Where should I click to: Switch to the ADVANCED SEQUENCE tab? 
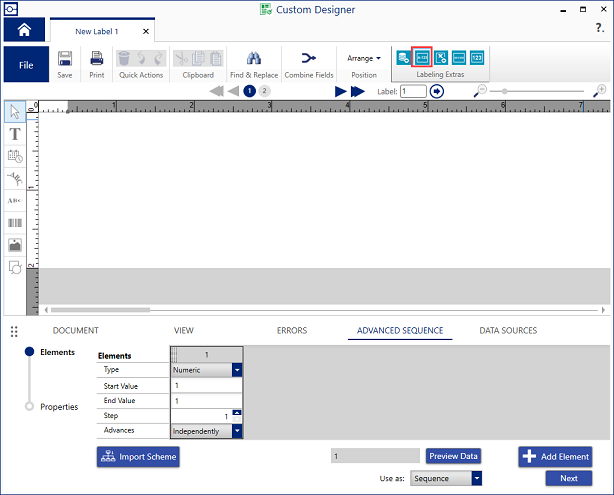pyautogui.click(x=400, y=331)
